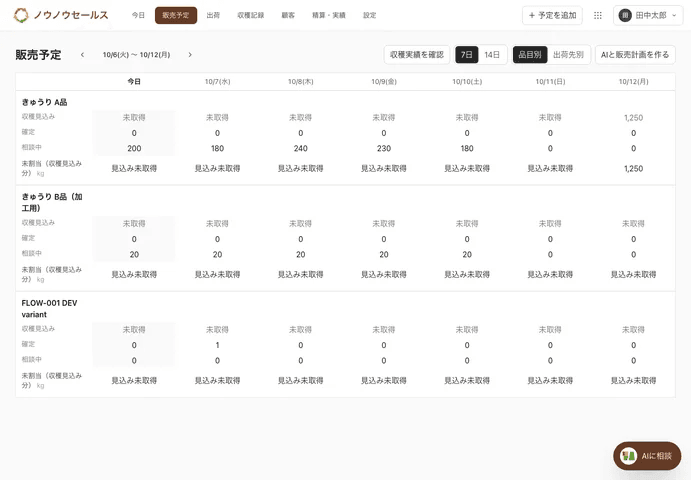Click the 10/12(月) column header
This screenshot has width=691, height=480.
tap(633, 82)
